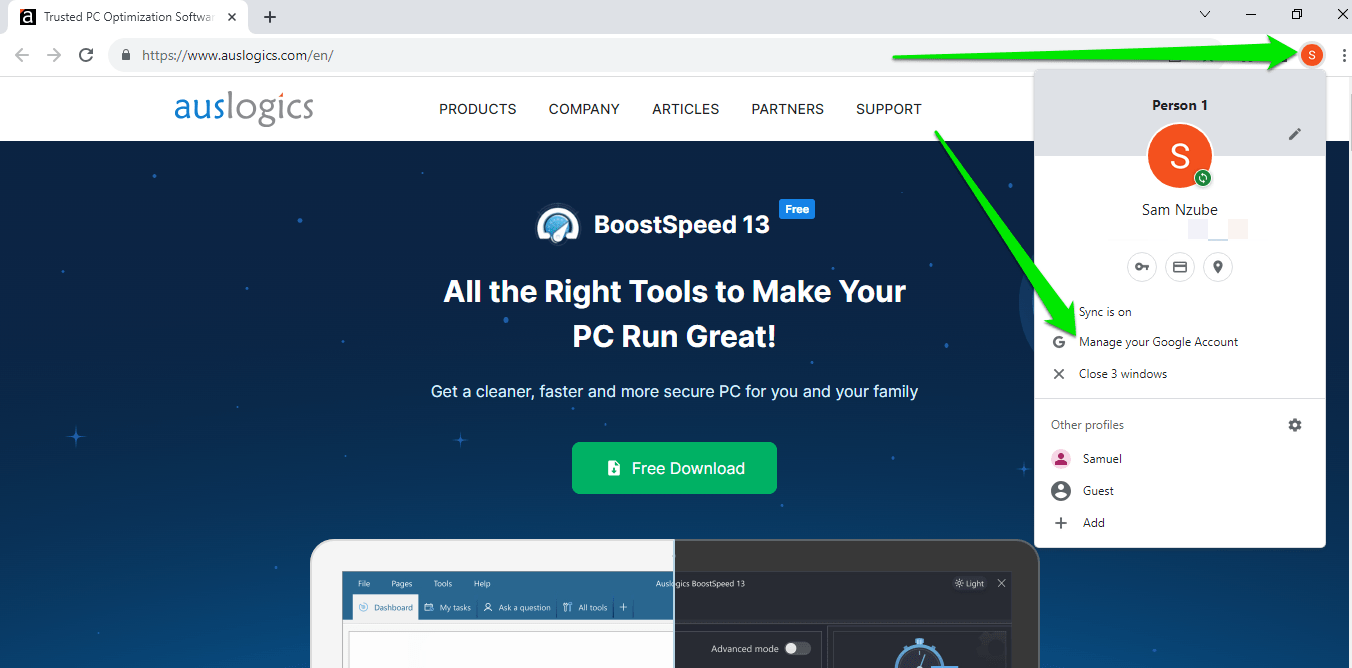Click the Auslogics logo
Screen dimensions: 1352x668
pyautogui.click(x=244, y=108)
